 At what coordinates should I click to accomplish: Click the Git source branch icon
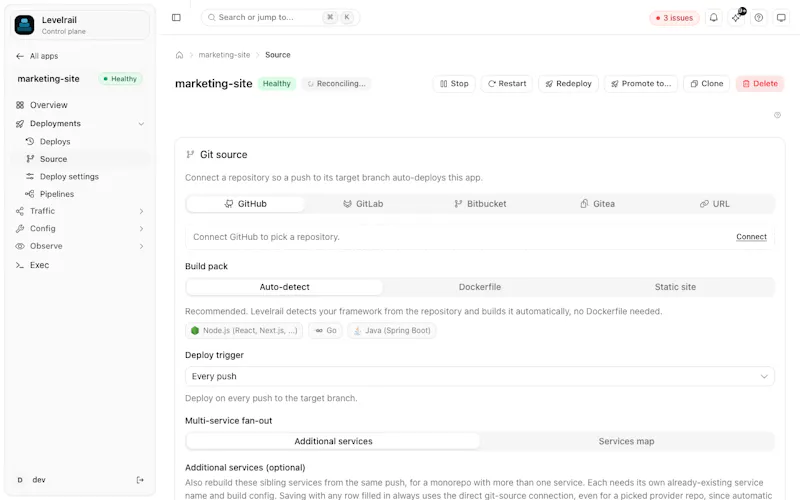[x=190, y=154]
